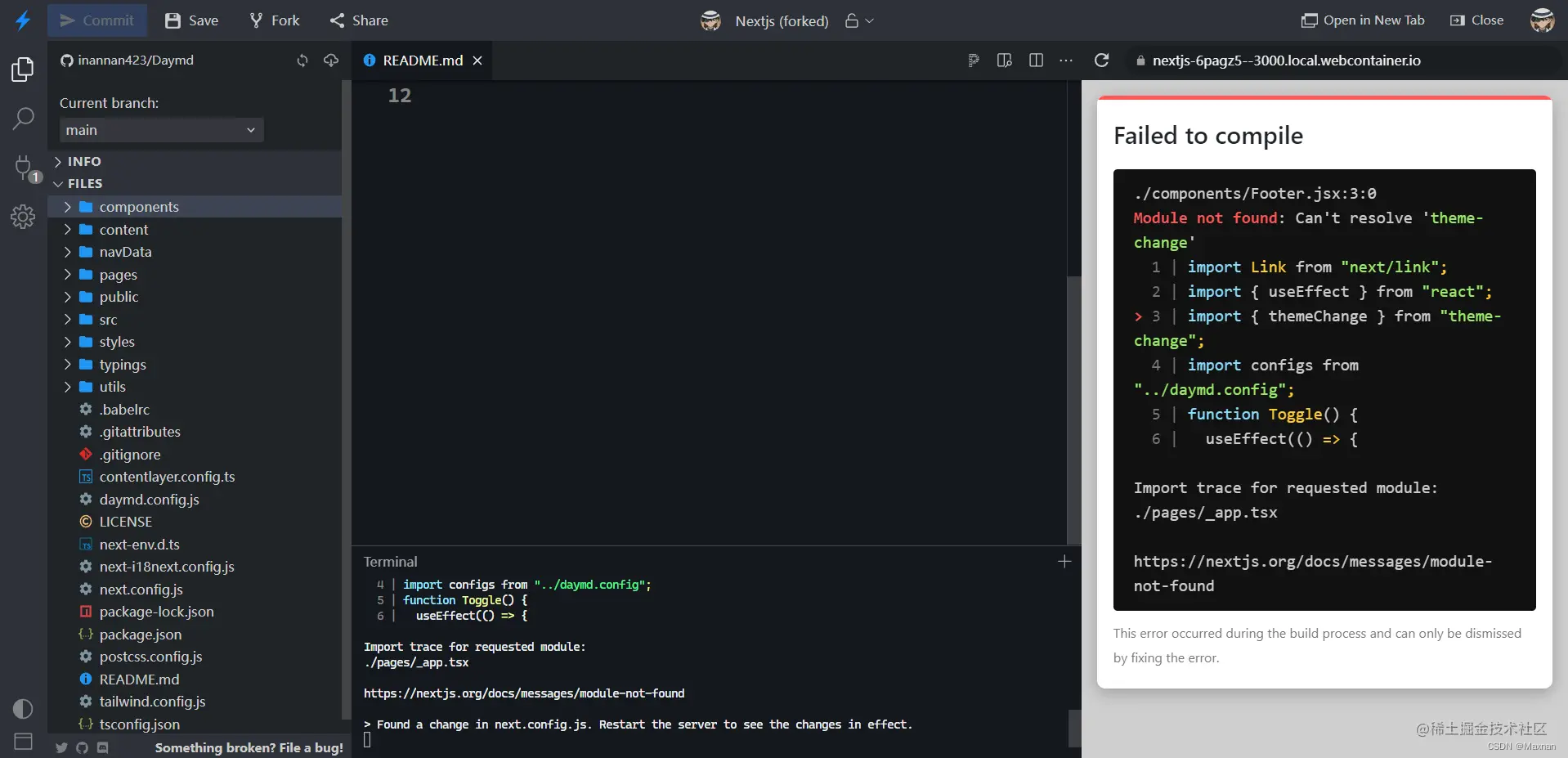Add a new terminal with plus icon
The width and height of the screenshot is (1568, 758).
(x=1064, y=562)
